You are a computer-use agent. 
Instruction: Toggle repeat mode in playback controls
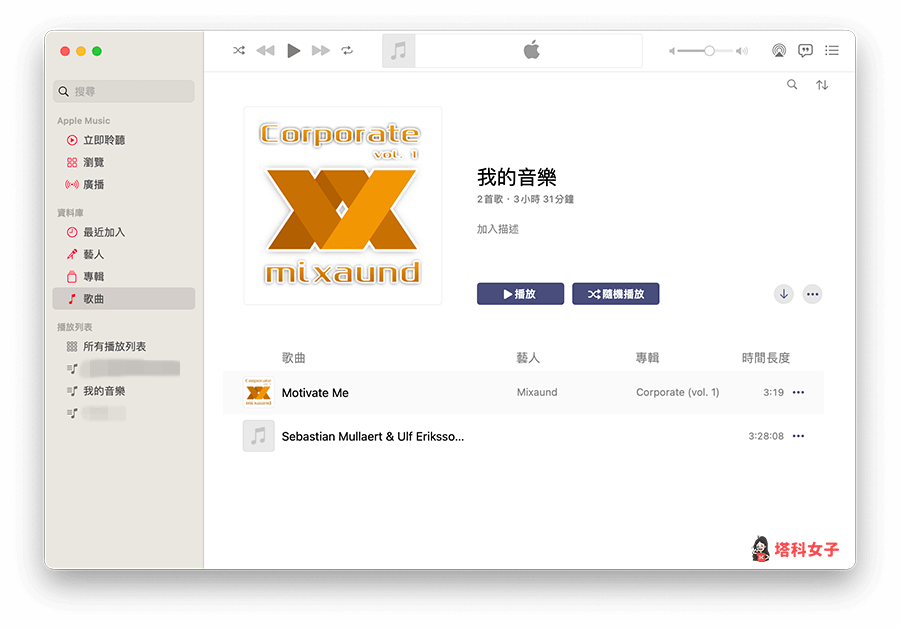tap(346, 50)
